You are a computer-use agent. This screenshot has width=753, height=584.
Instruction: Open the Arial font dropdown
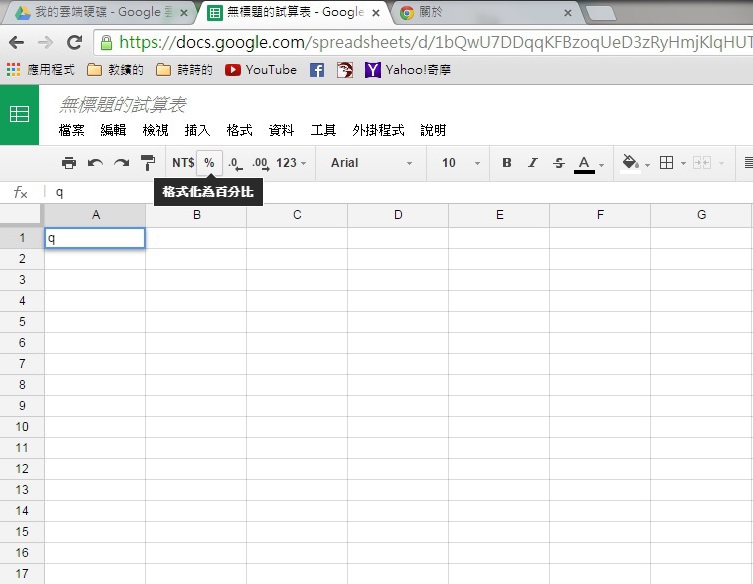371,163
